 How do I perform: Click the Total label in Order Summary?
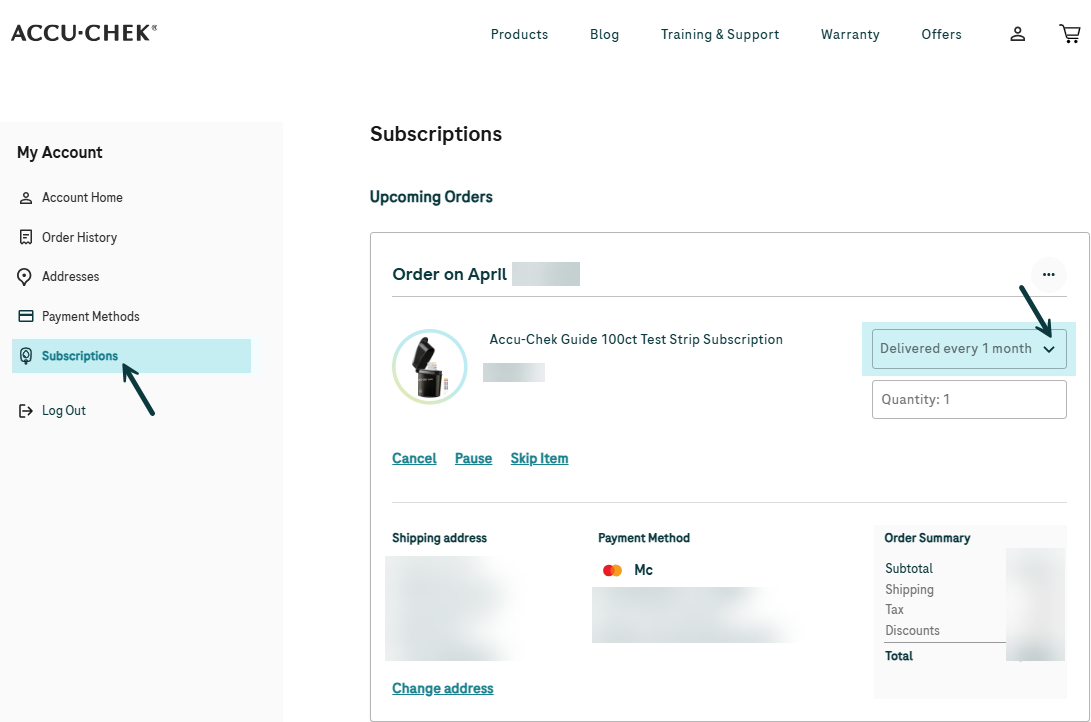pyautogui.click(x=898, y=656)
